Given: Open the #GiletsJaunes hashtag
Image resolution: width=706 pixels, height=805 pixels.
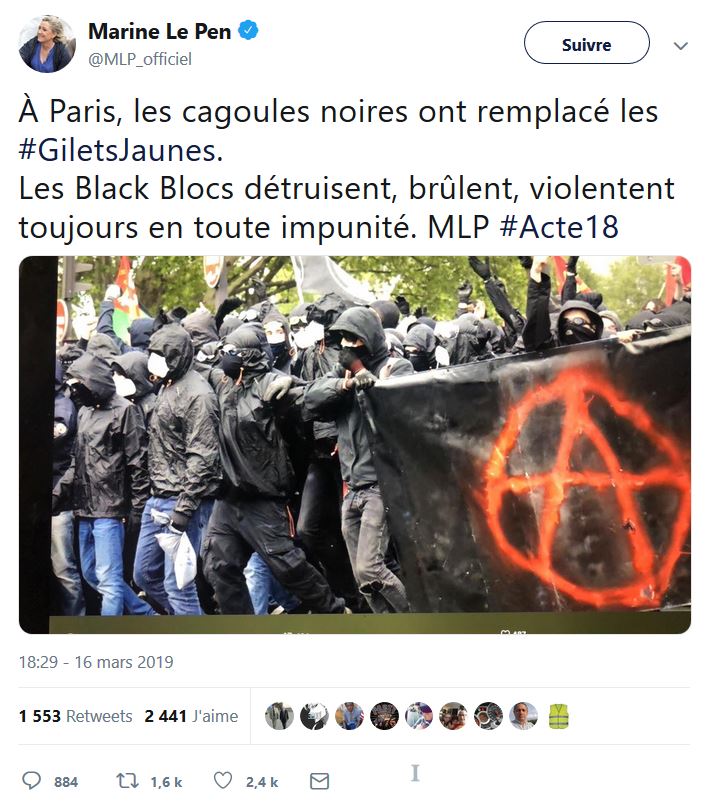Looking at the screenshot, I should pyautogui.click(x=121, y=150).
